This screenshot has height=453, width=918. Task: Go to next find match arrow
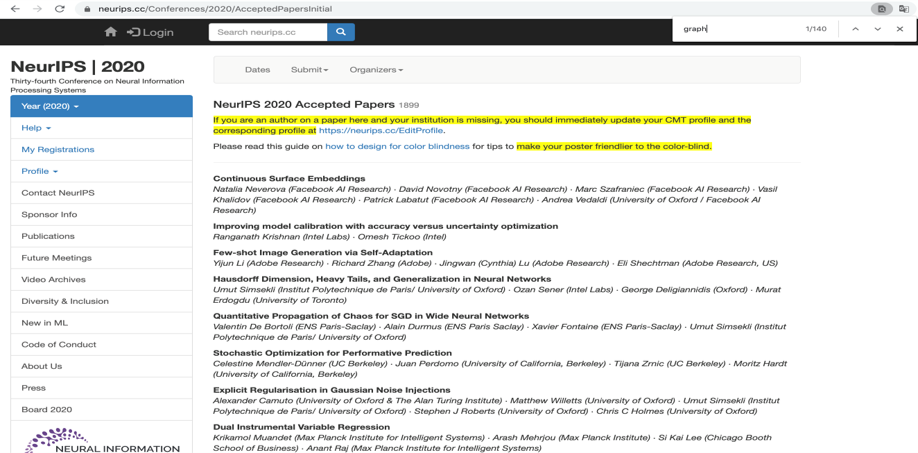[878, 29]
